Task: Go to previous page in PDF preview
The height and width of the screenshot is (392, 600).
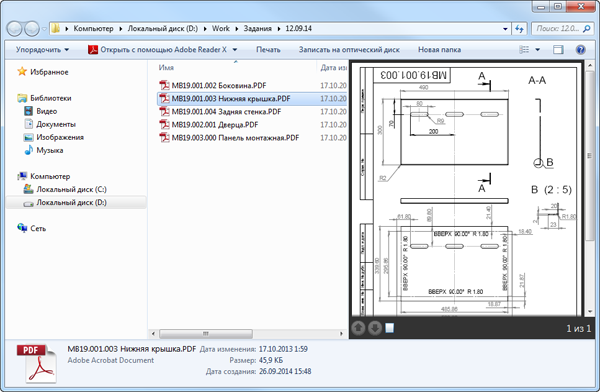Action: coord(358,328)
